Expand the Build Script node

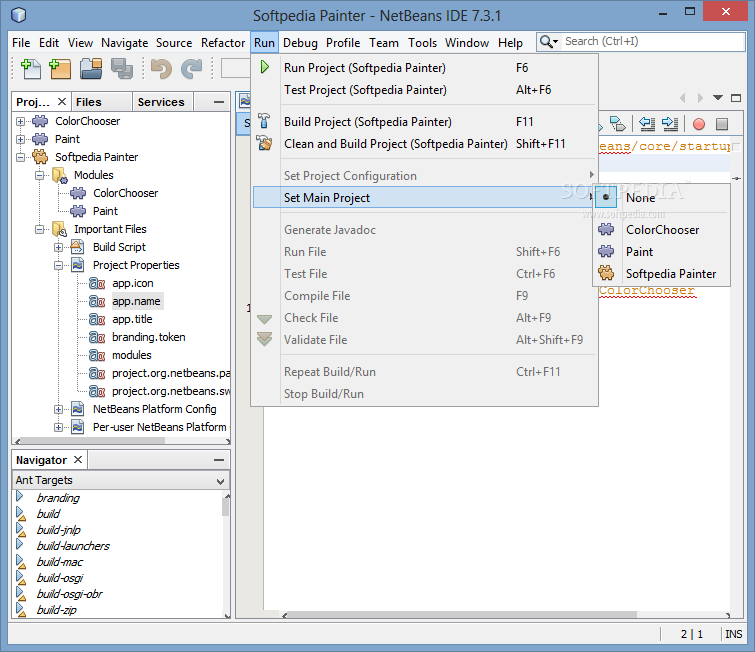(58, 247)
